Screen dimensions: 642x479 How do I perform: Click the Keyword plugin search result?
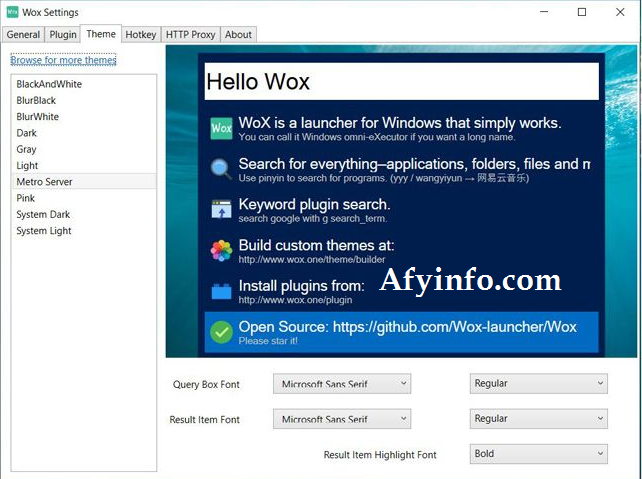tap(401, 209)
